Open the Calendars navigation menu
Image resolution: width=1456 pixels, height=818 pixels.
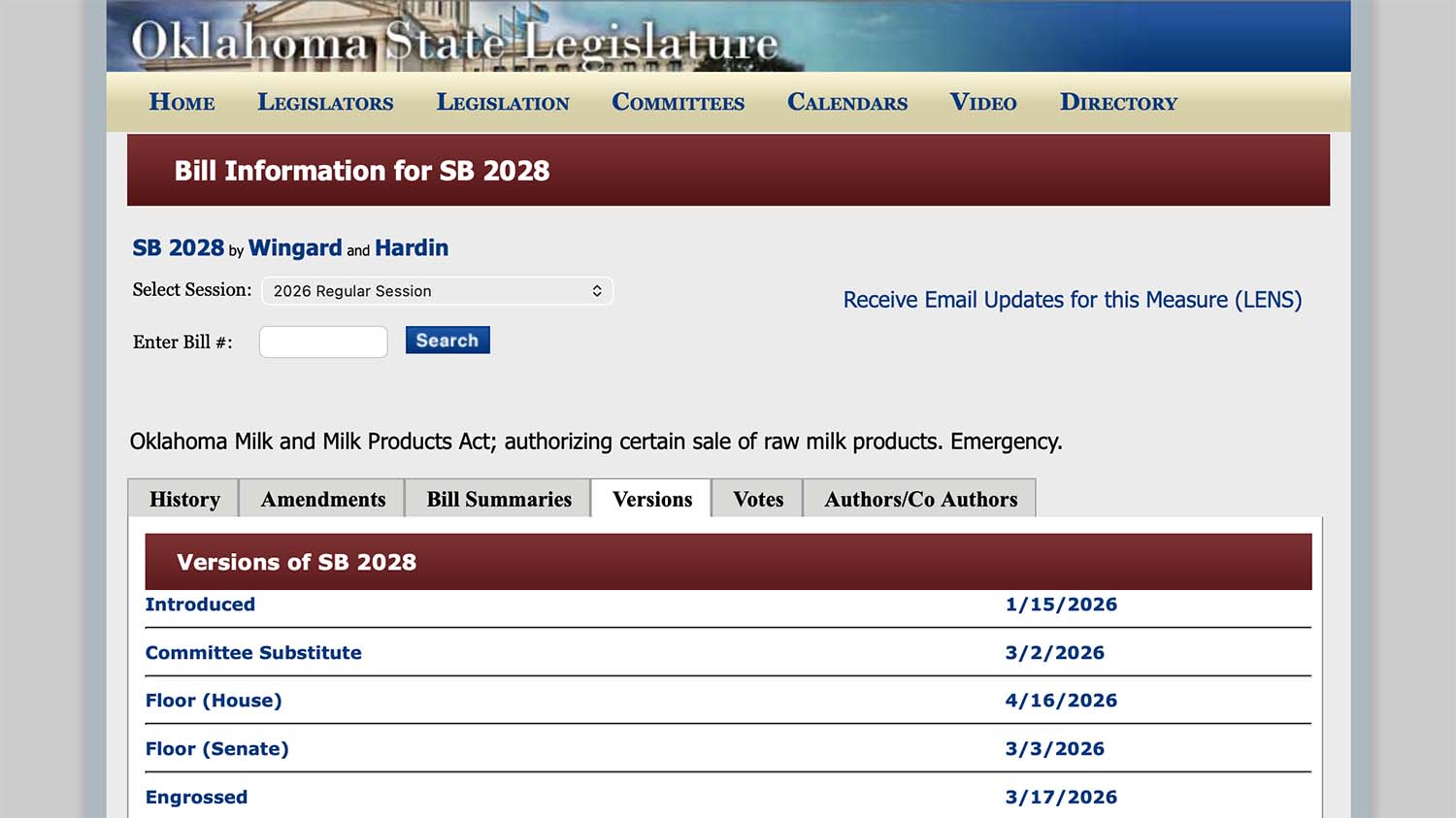pyautogui.click(x=846, y=102)
